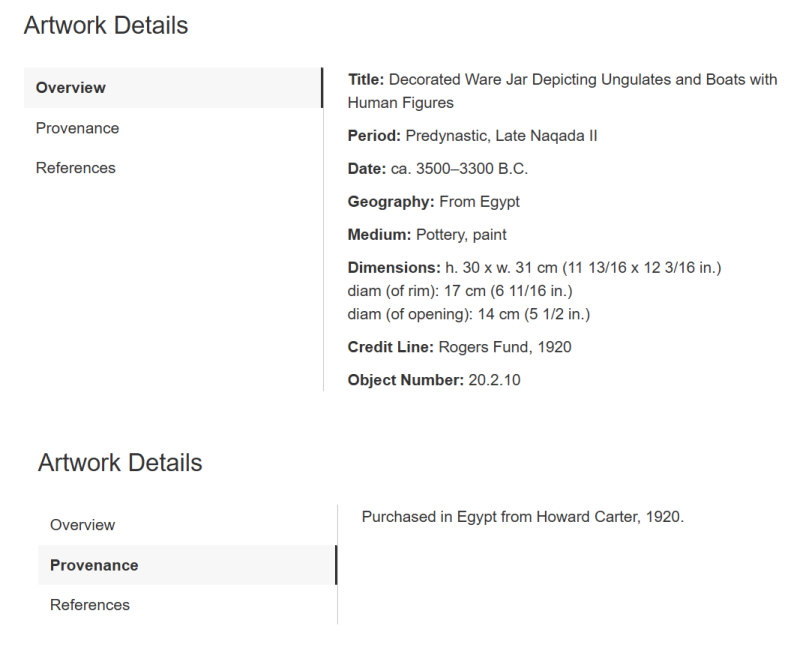The width and height of the screenshot is (791, 658).
Task: Click the Dimensions 'h. 30 x w. 31 cm' line
Action: [x=534, y=268]
